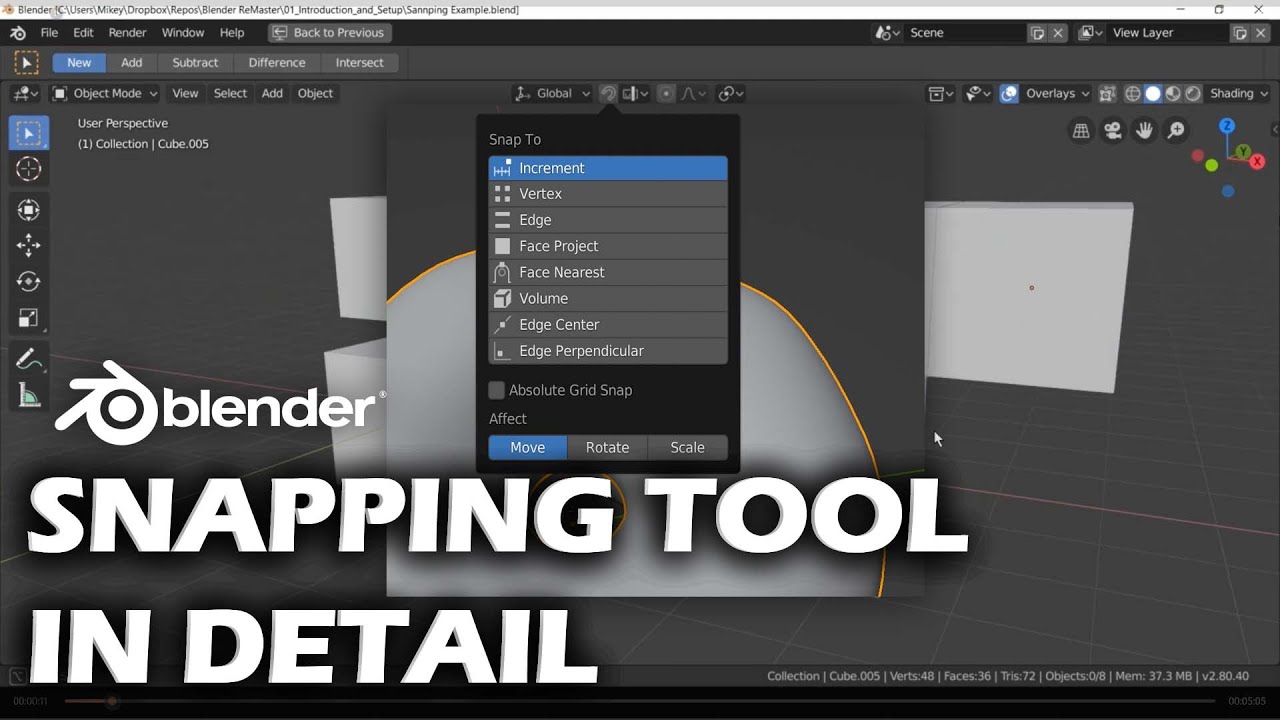Open the pivot point dropdown
This screenshot has width=1280, height=720.
point(732,93)
